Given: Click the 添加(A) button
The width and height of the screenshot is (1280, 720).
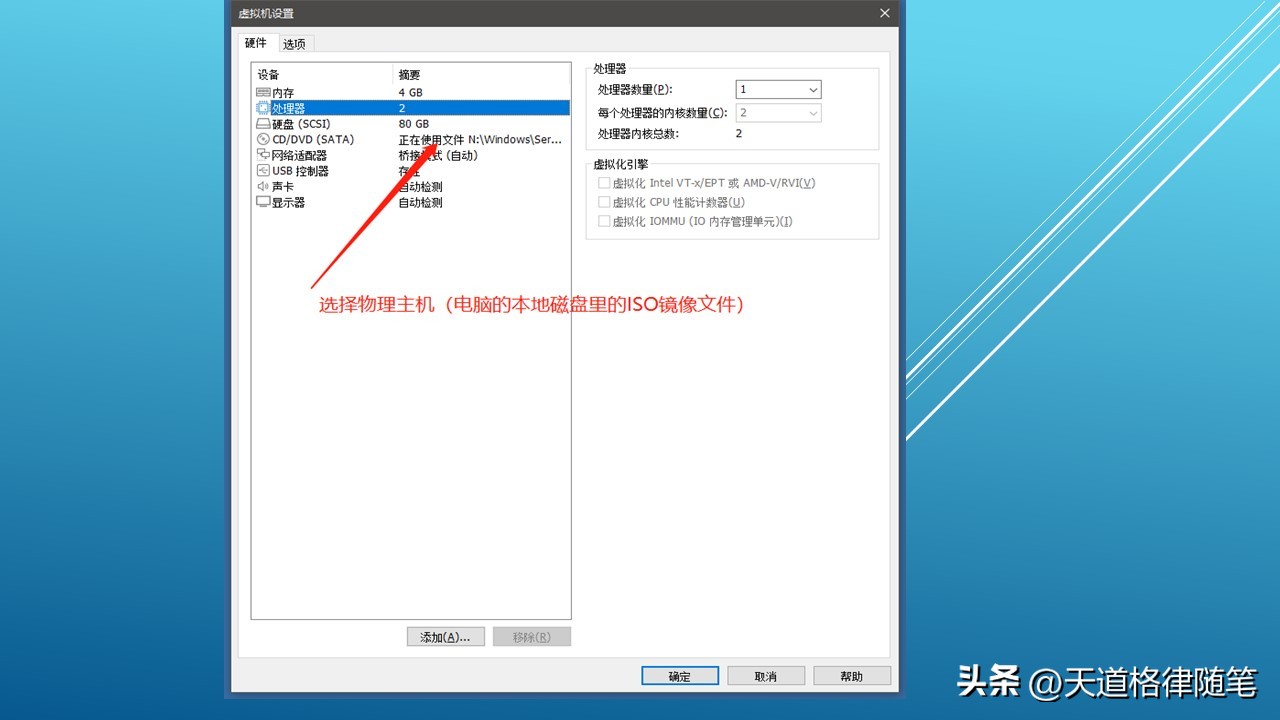Looking at the screenshot, I should (445, 636).
